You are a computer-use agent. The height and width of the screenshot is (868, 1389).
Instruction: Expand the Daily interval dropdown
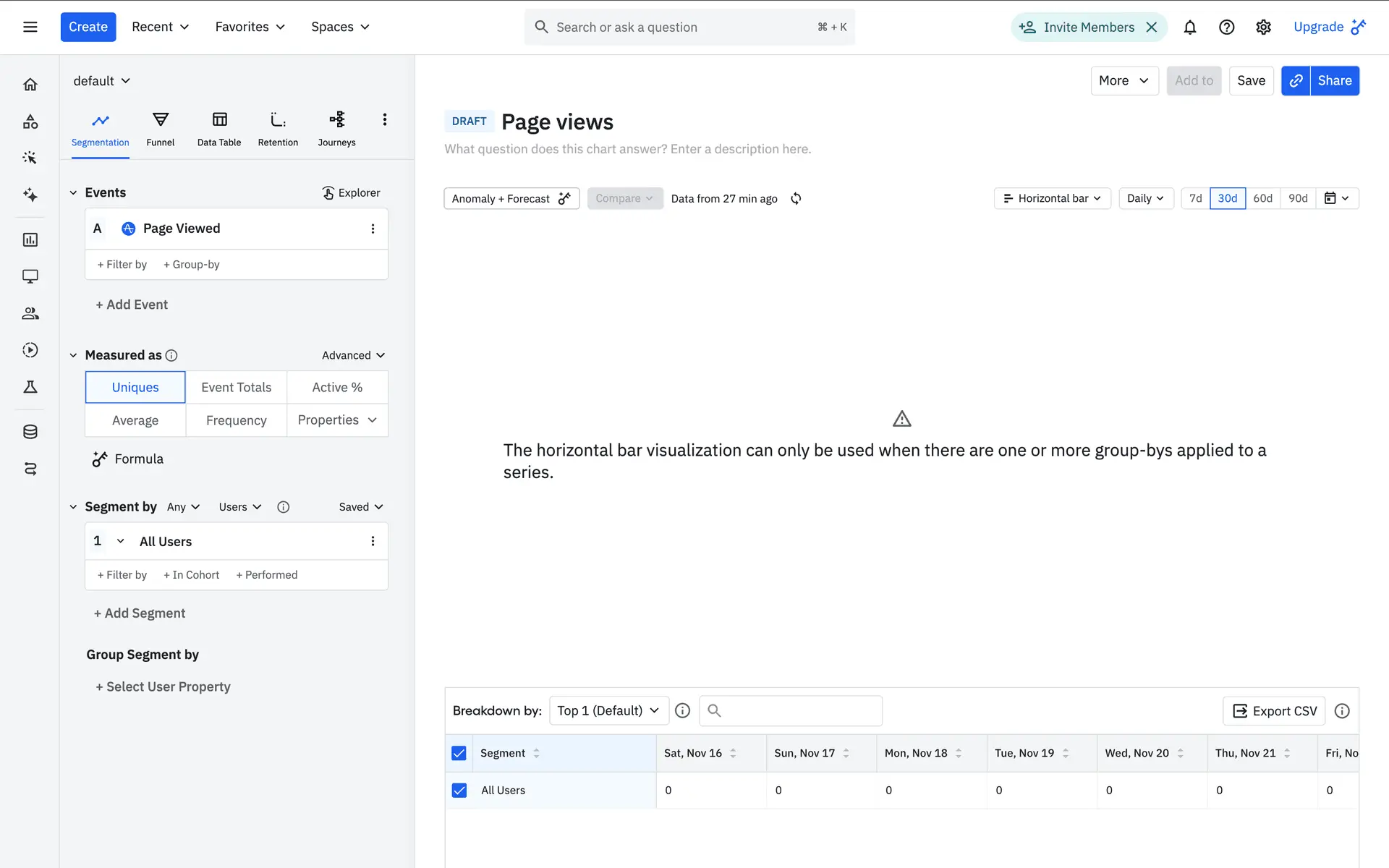[x=1145, y=198]
